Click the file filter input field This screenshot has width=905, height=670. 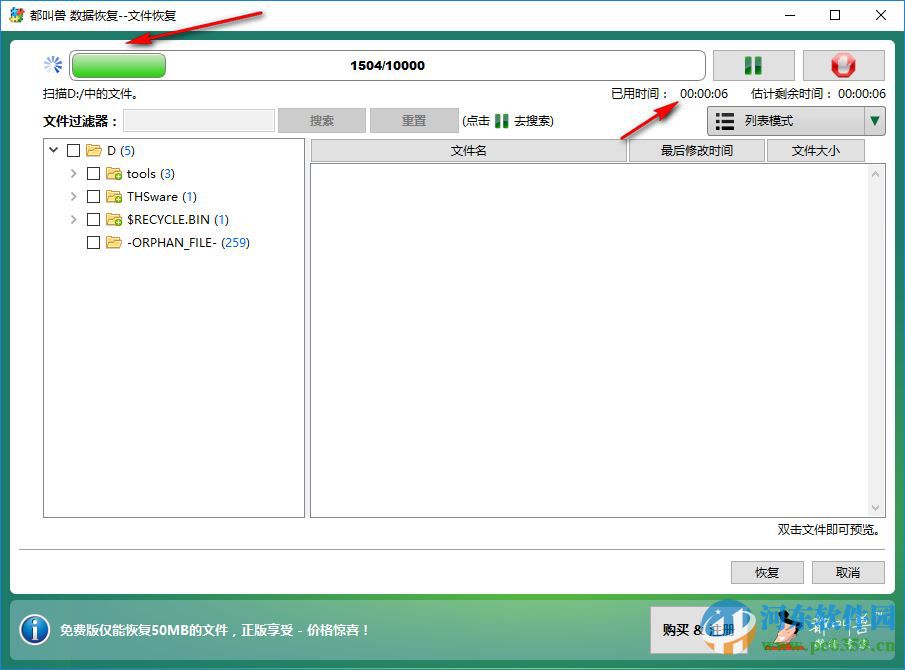[x=198, y=120]
